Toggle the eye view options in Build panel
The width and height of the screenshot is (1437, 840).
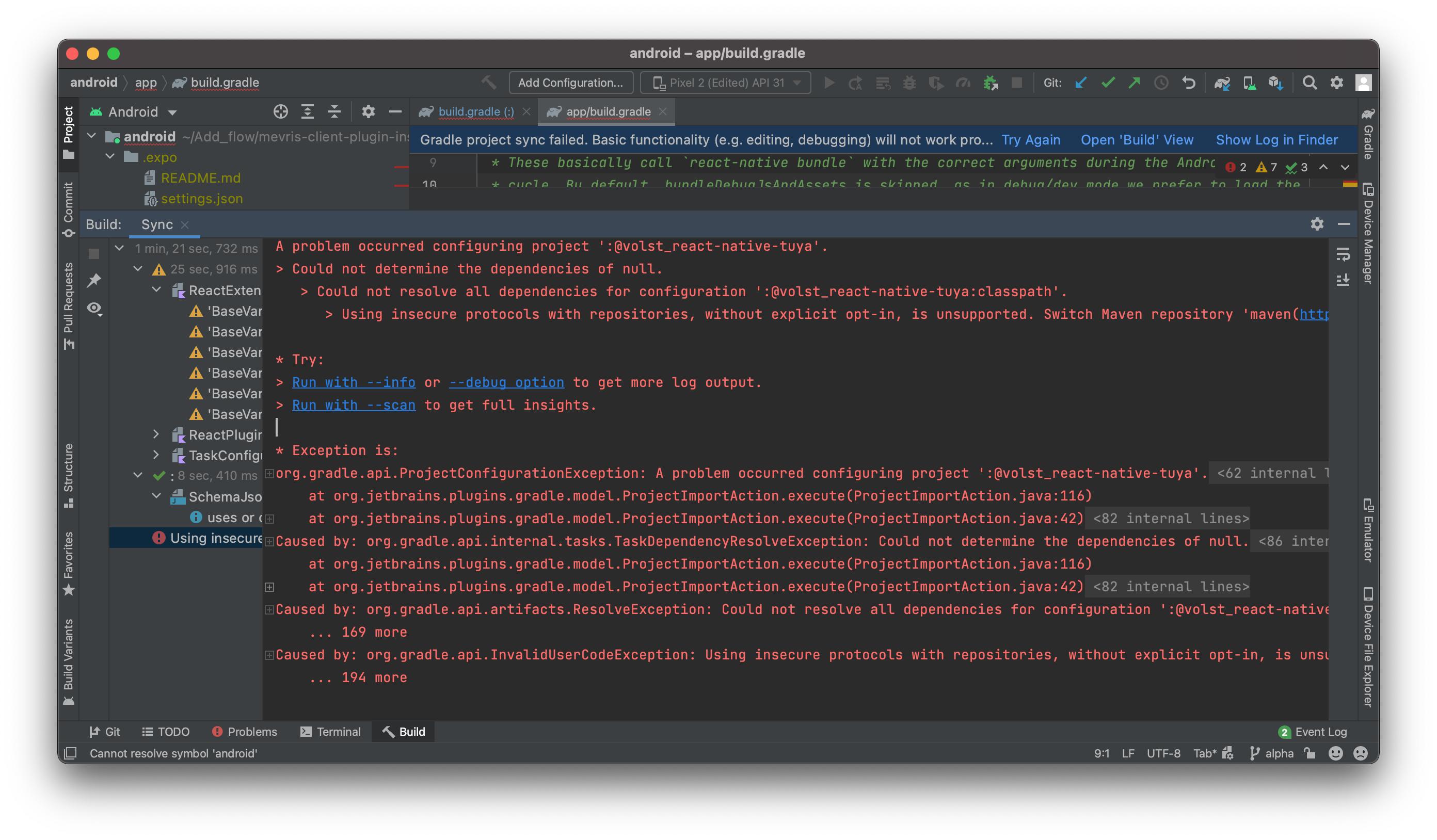tap(94, 309)
